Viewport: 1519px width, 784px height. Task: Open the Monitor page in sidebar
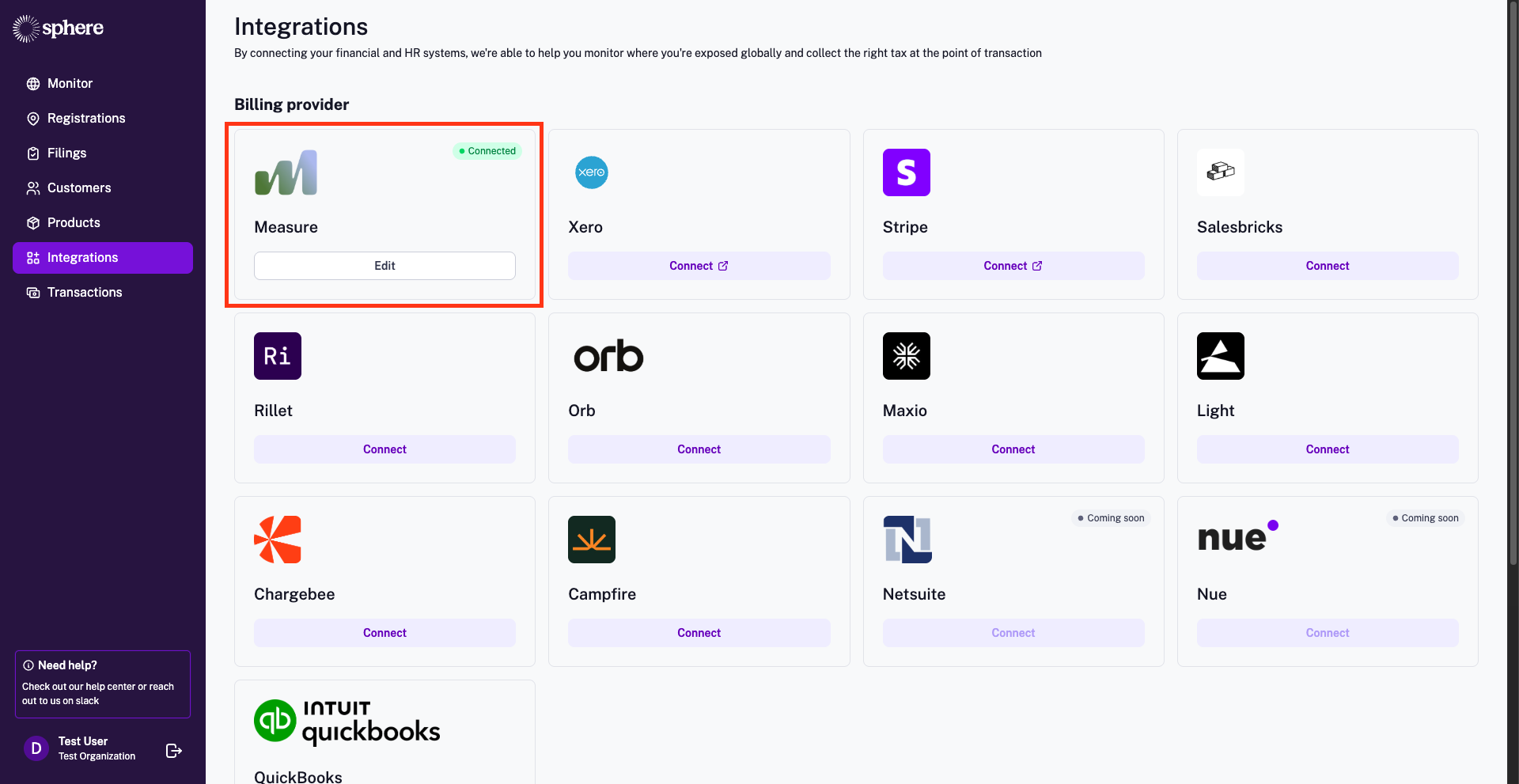click(70, 84)
